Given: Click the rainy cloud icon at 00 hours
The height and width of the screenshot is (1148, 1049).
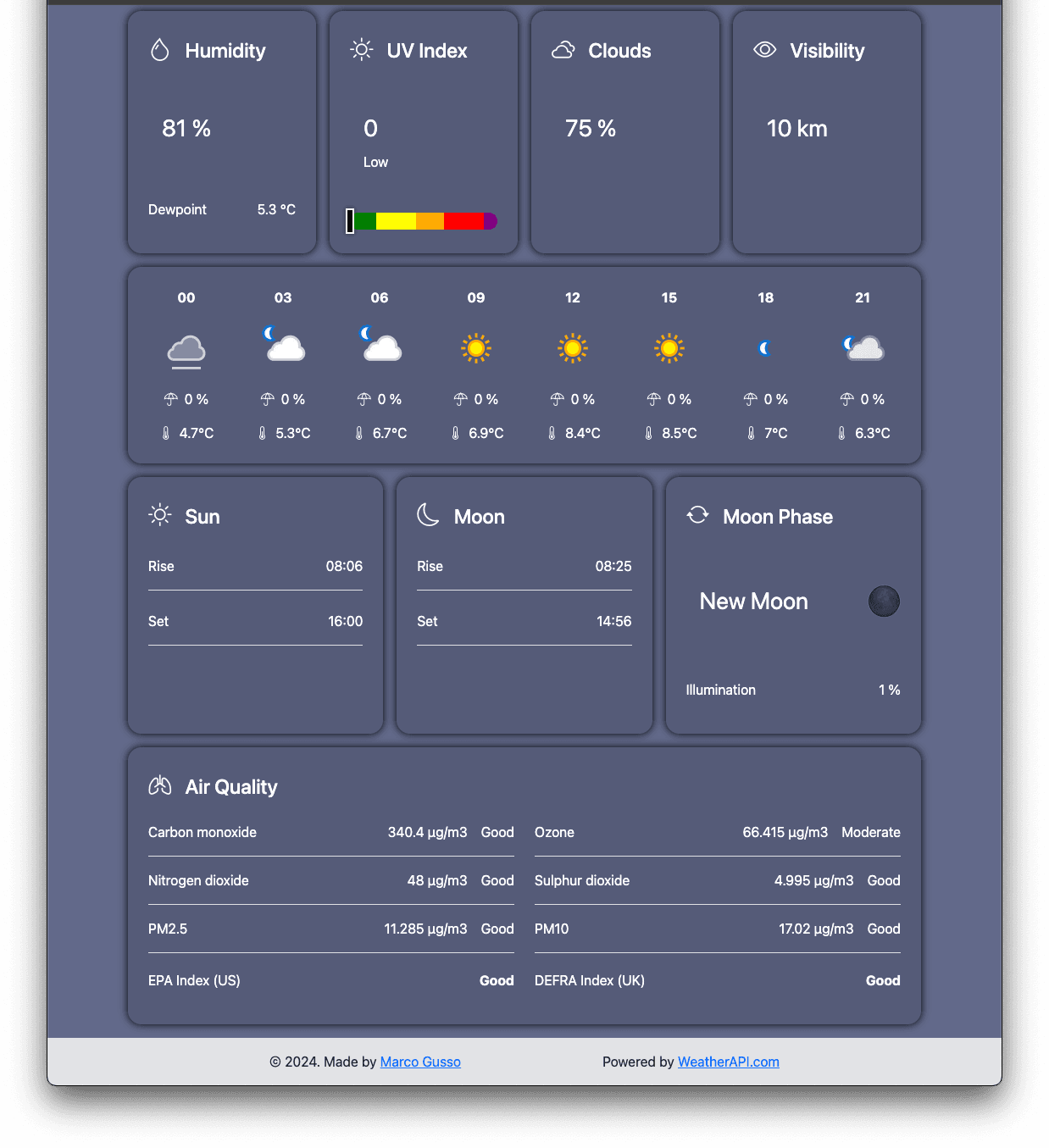Looking at the screenshot, I should (186, 350).
